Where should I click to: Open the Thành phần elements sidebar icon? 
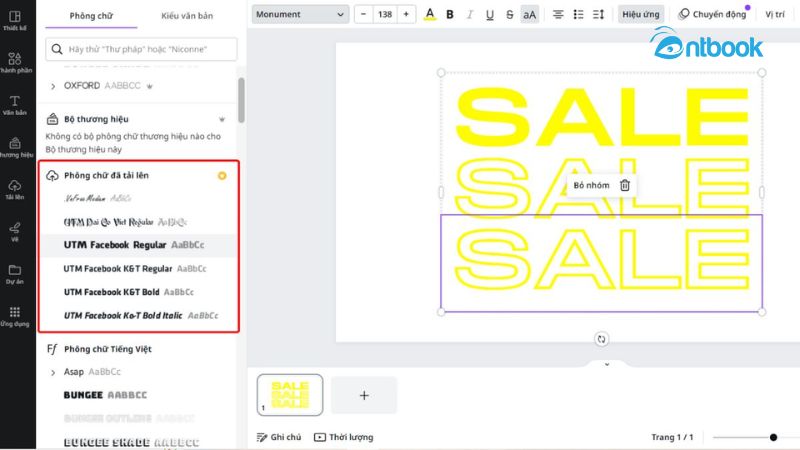click(x=15, y=62)
